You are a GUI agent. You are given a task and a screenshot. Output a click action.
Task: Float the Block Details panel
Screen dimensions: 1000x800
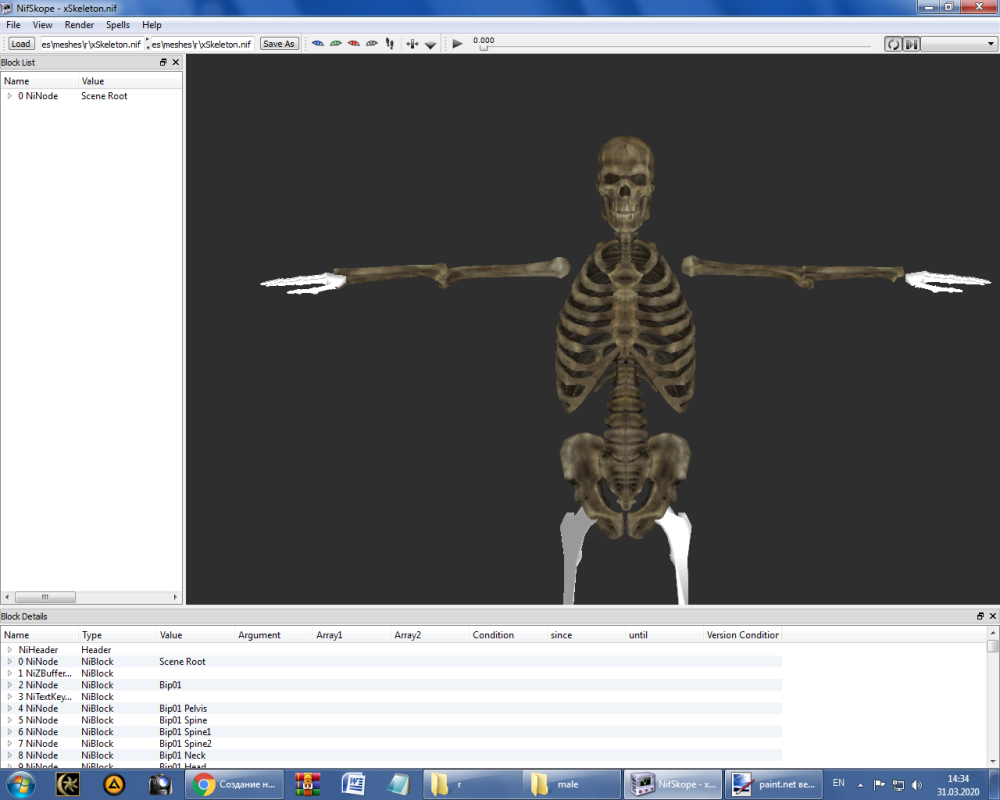click(x=980, y=616)
